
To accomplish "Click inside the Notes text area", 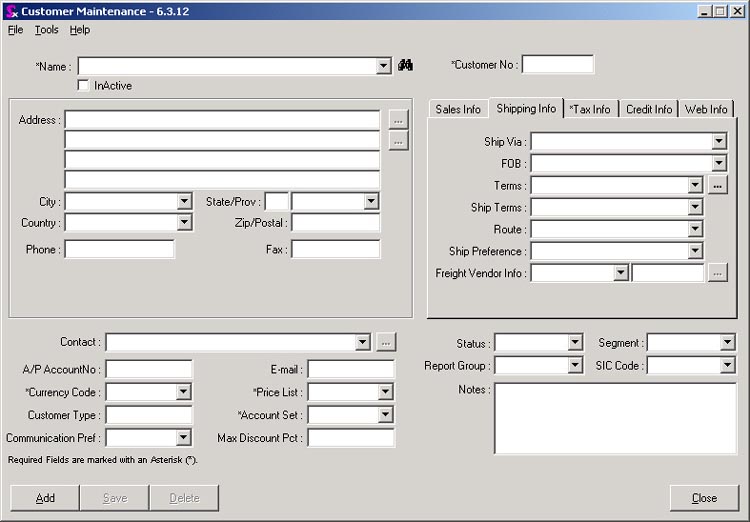I will click(x=615, y=417).
